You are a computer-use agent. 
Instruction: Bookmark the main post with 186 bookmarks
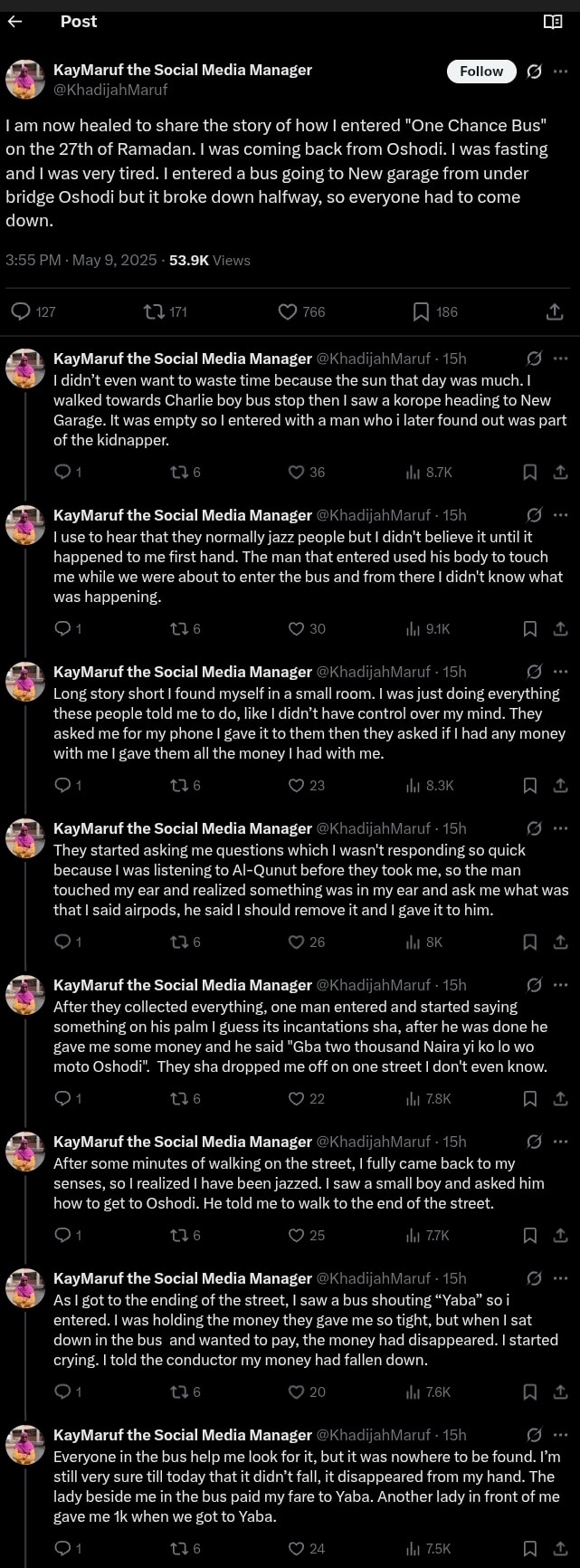coord(421,311)
